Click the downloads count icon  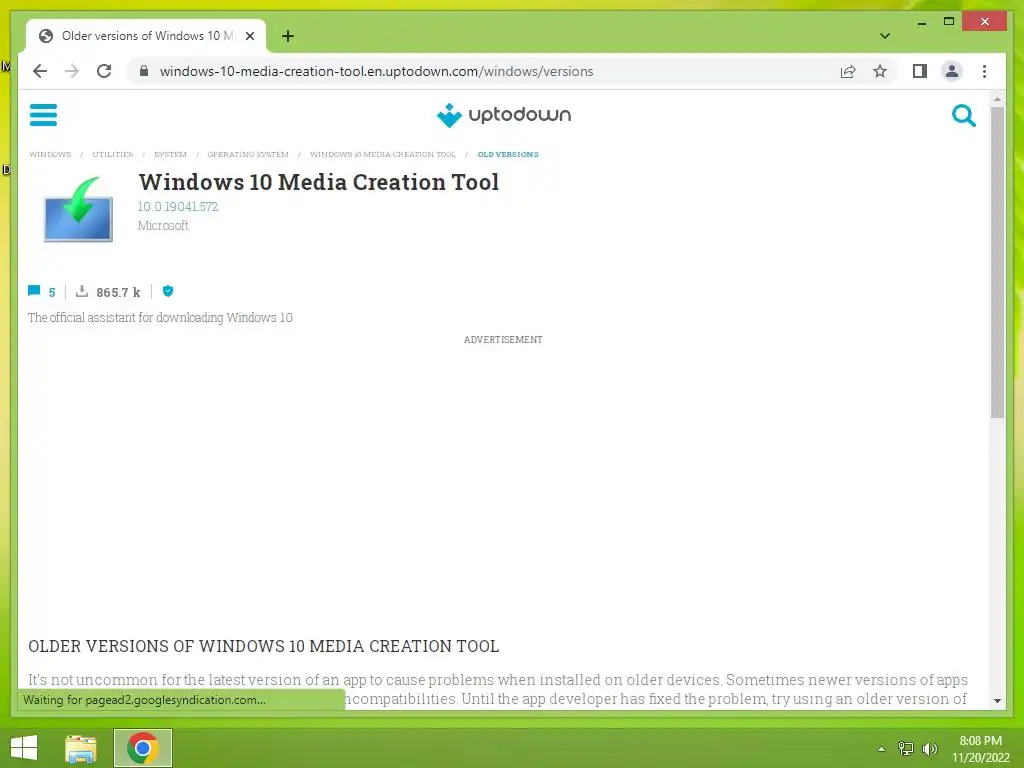[x=82, y=291]
